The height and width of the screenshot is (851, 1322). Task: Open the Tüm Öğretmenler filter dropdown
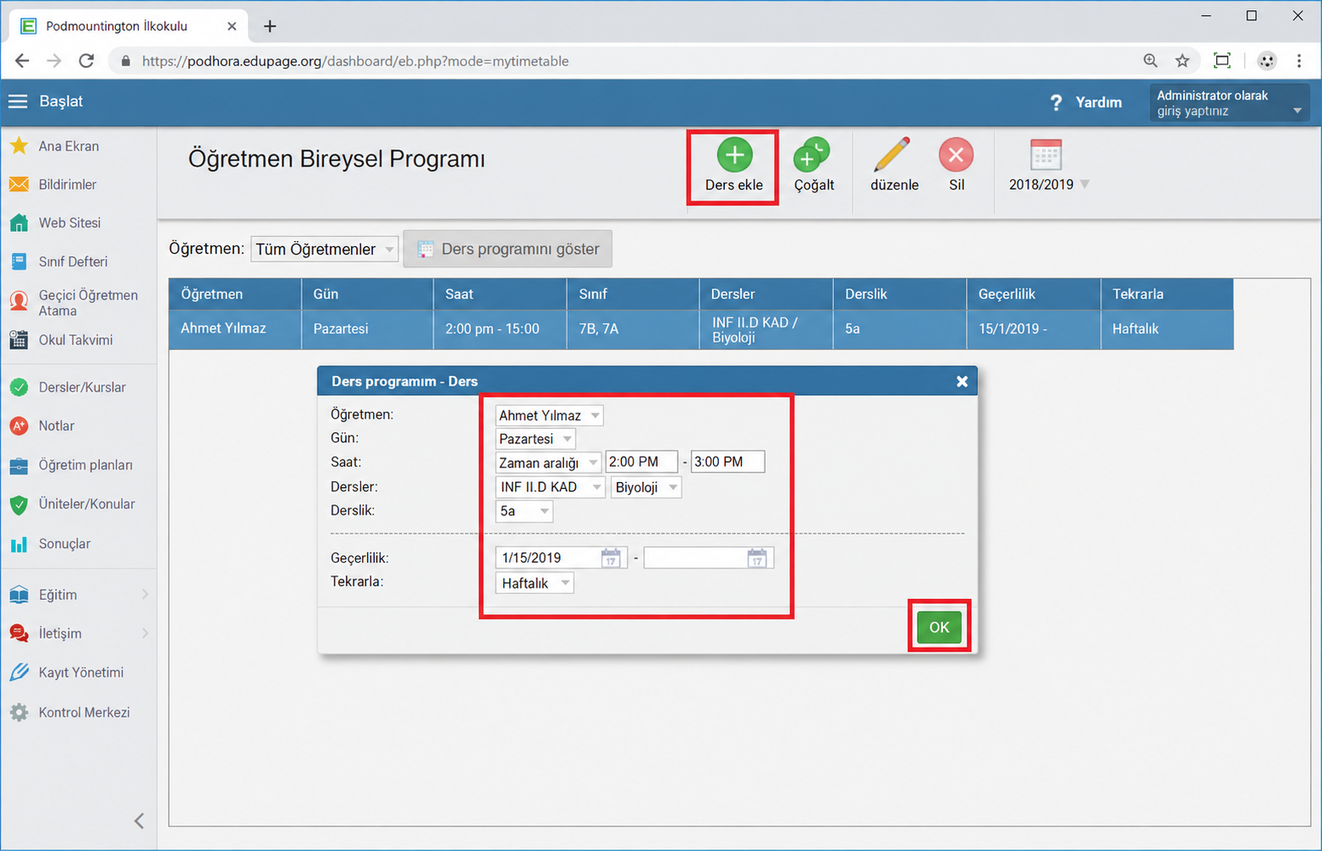(324, 249)
